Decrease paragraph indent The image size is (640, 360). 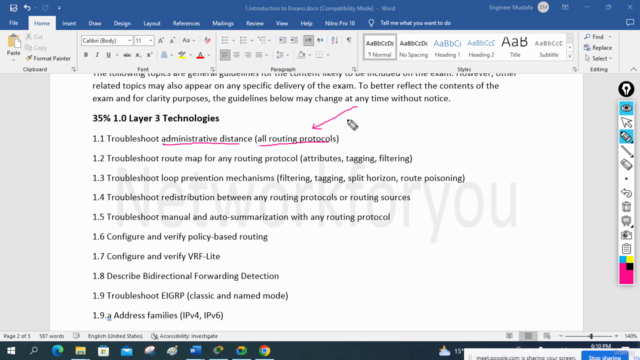pos(282,40)
